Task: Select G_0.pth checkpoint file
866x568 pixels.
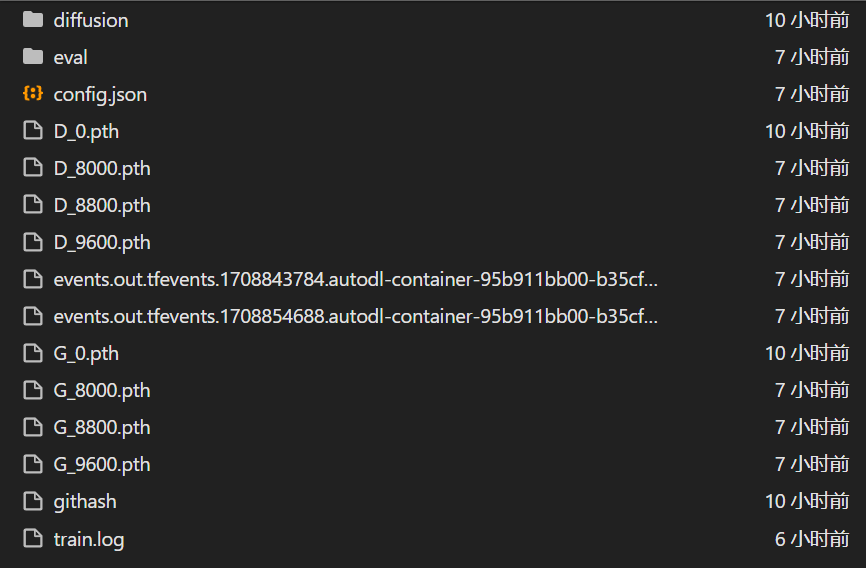Action: pyautogui.click(x=87, y=353)
